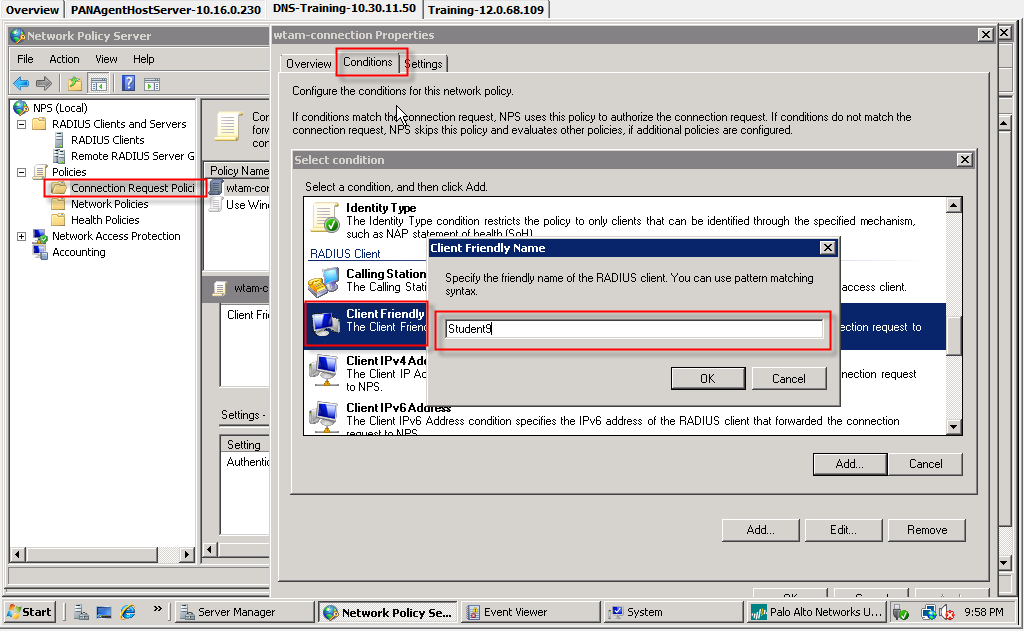Select Calling Station ID condition icon
The height and width of the screenshot is (631, 1024).
pos(324,282)
